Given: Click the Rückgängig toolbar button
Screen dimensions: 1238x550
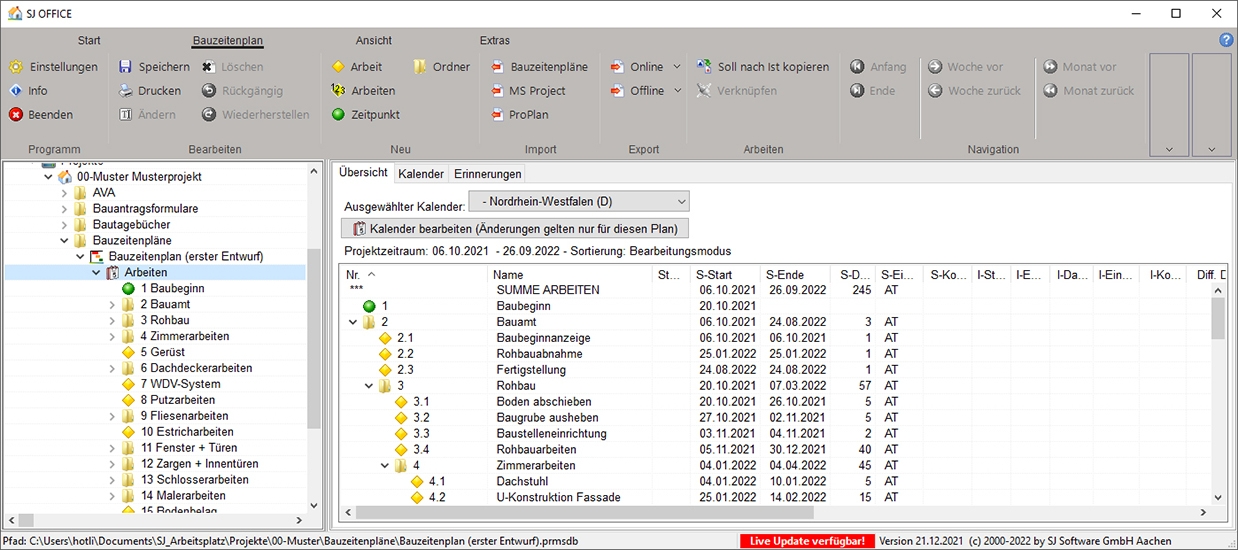Looking at the screenshot, I should pos(242,91).
